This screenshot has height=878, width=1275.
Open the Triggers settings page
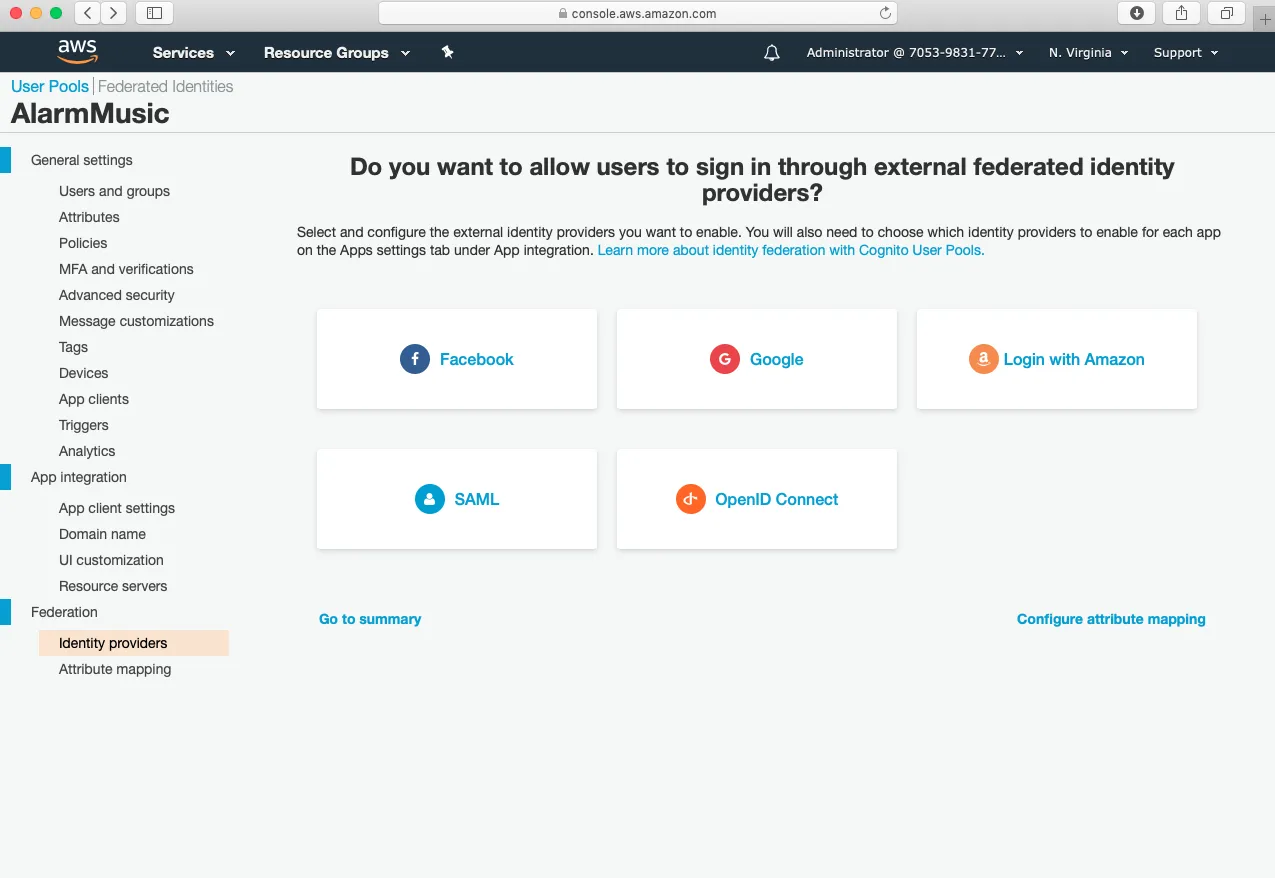(84, 425)
